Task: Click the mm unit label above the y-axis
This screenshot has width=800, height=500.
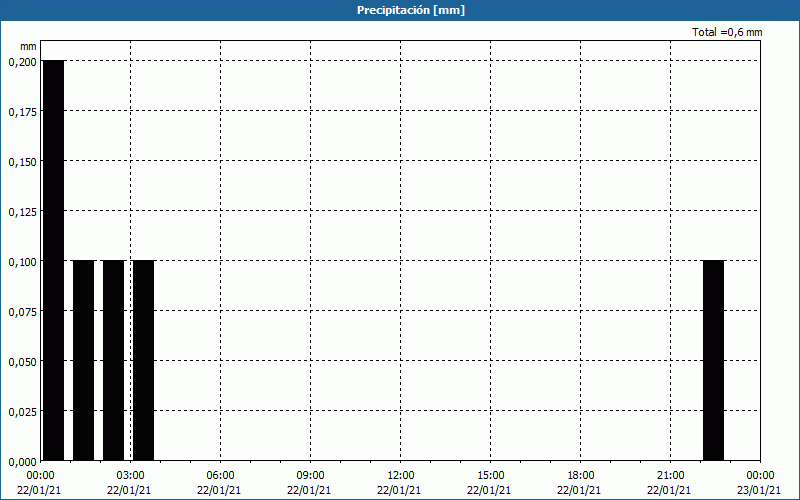Action: (29, 46)
